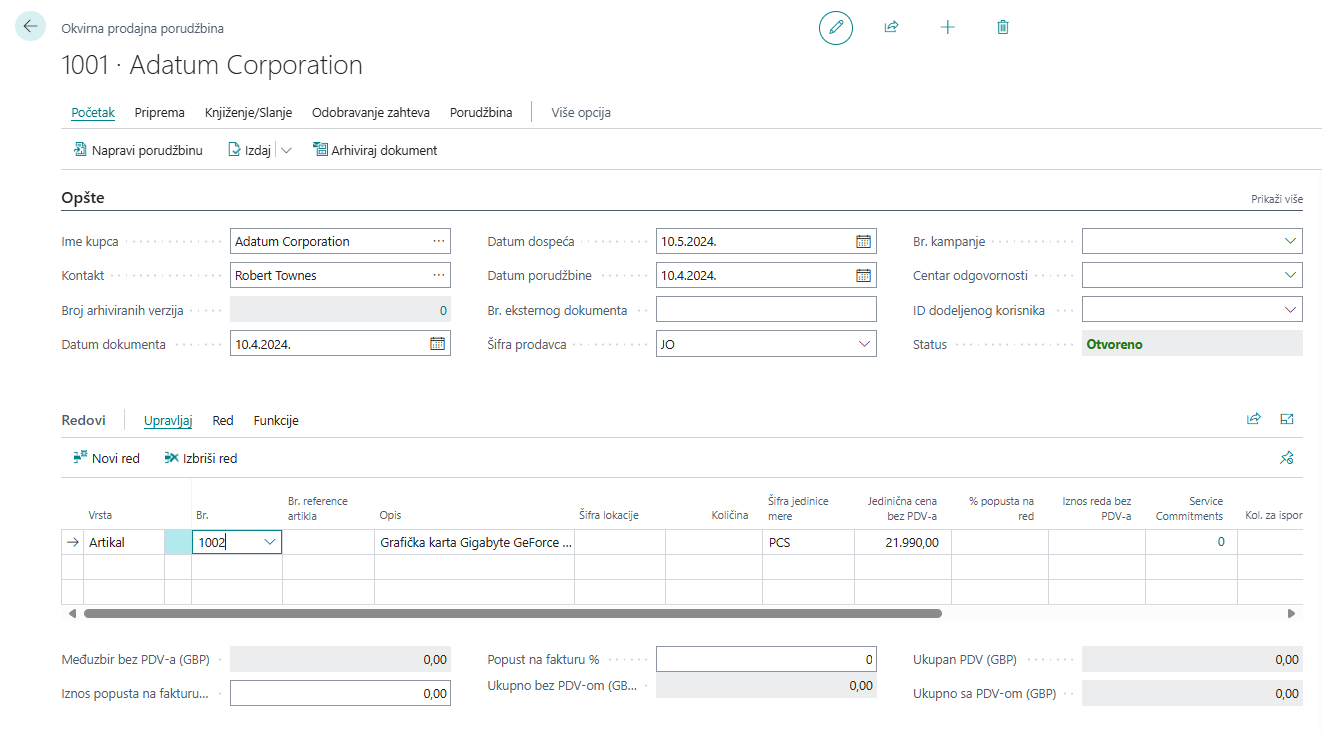Click Napravi porudžbinu button
The height and width of the screenshot is (732, 1322).
[x=138, y=151]
